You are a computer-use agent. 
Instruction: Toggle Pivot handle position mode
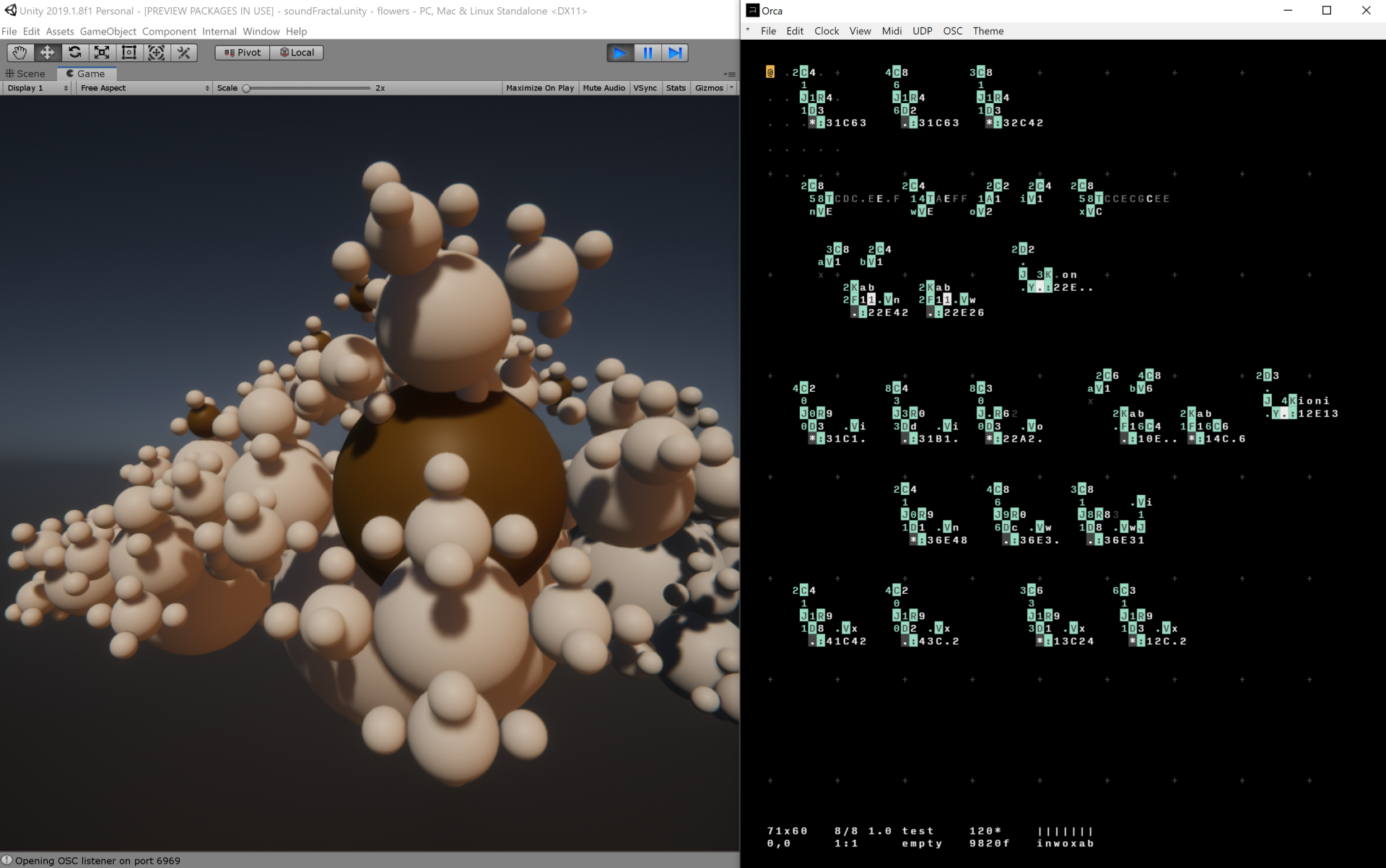pos(243,53)
